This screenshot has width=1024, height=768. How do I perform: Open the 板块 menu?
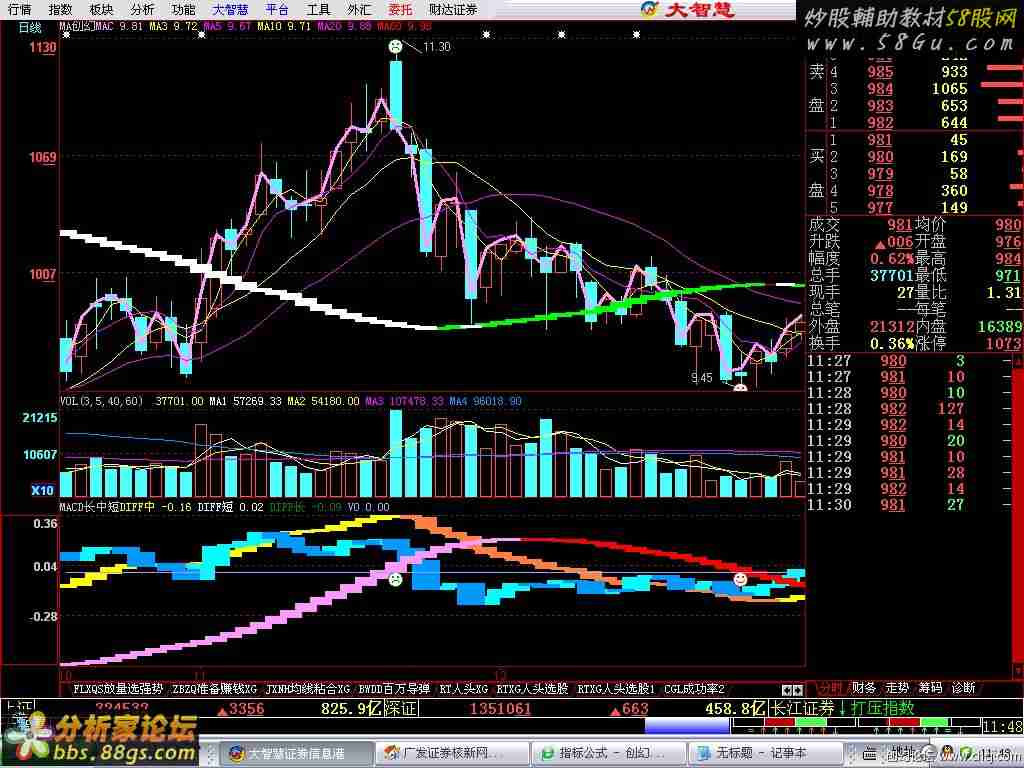(101, 9)
